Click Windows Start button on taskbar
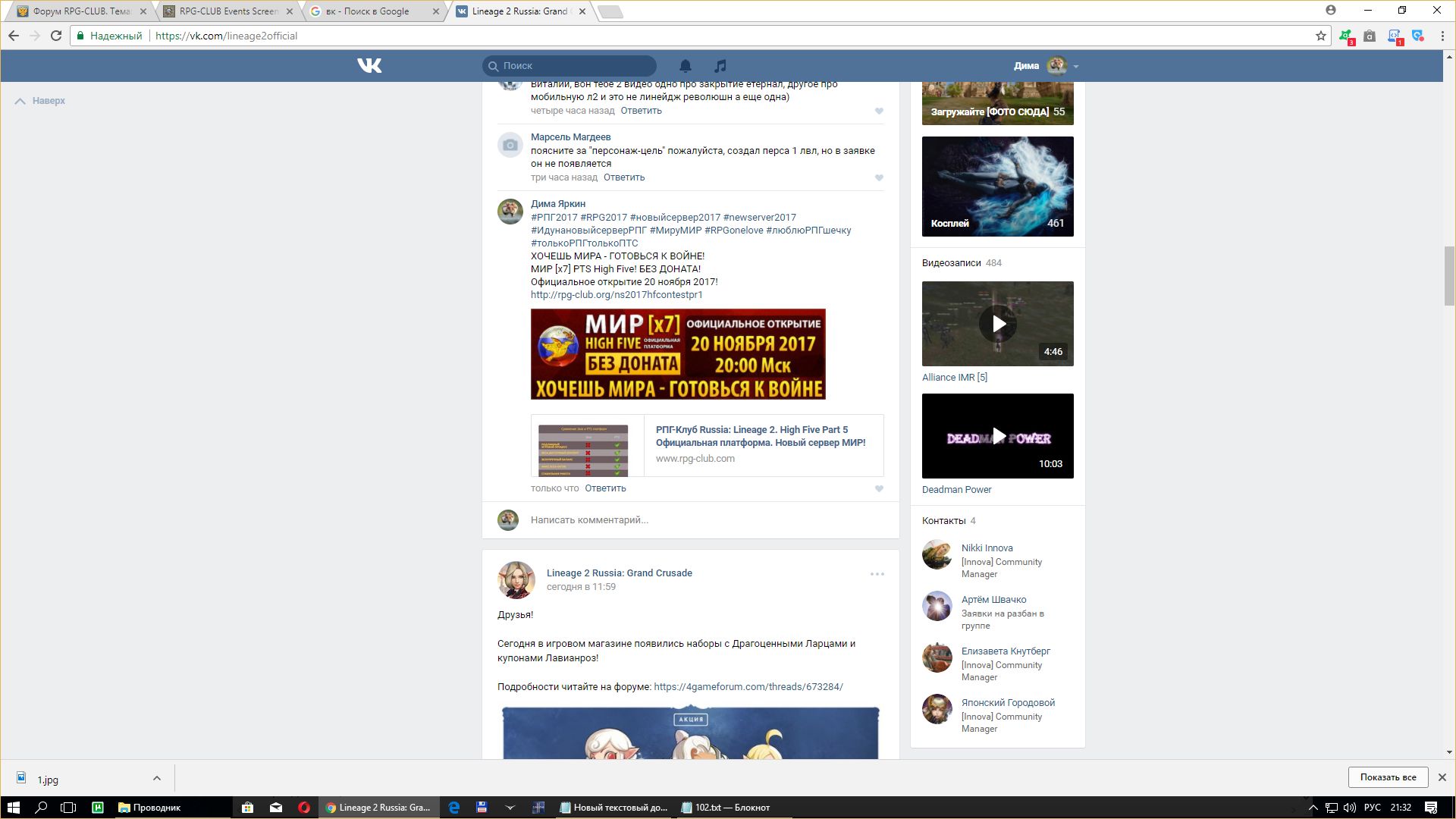1456x819 pixels. [x=13, y=807]
